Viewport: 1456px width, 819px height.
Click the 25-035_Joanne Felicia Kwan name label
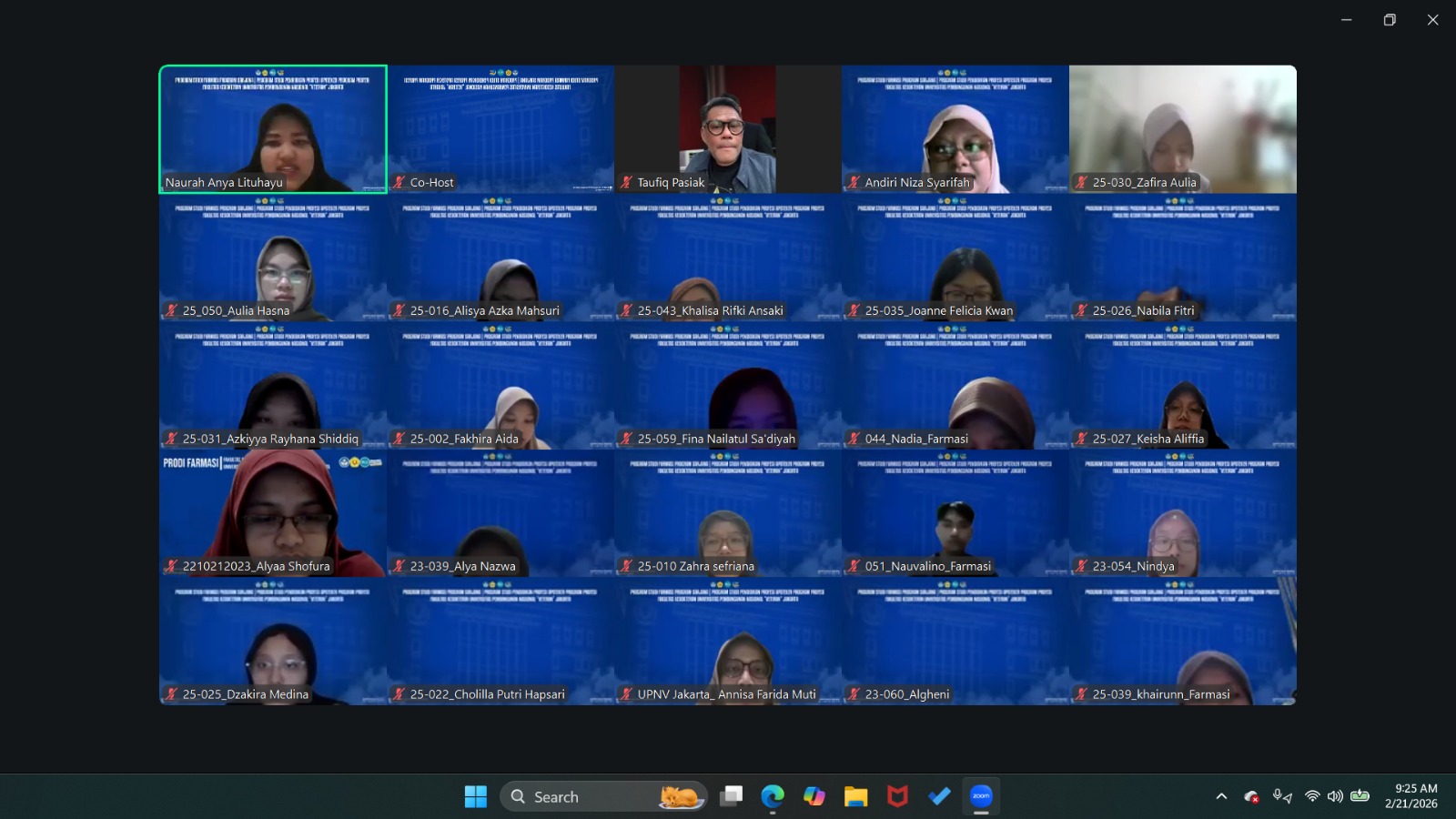pyautogui.click(x=938, y=310)
